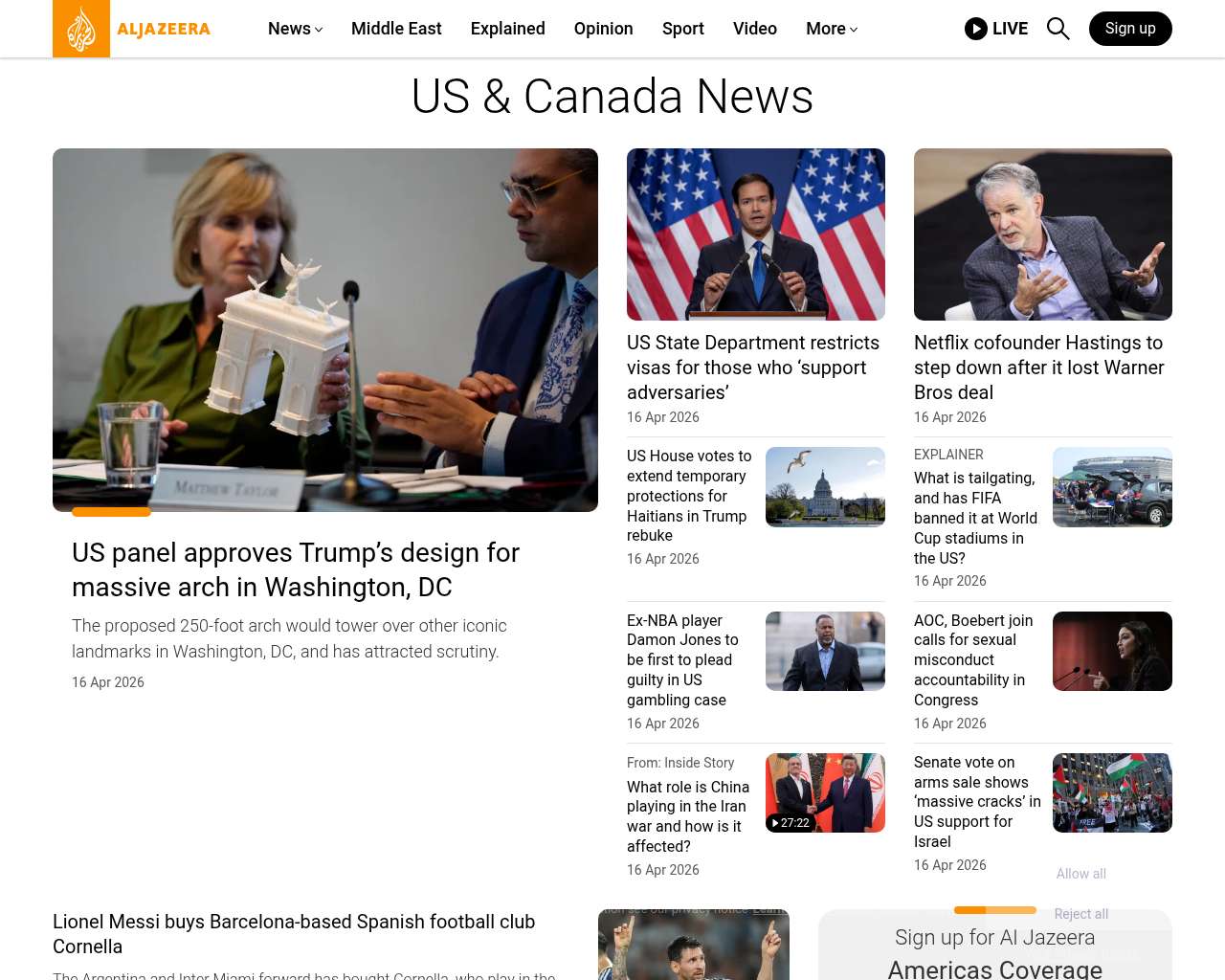
Task: Open 'AOC, Boebert join calls' article
Action: (x=973, y=660)
